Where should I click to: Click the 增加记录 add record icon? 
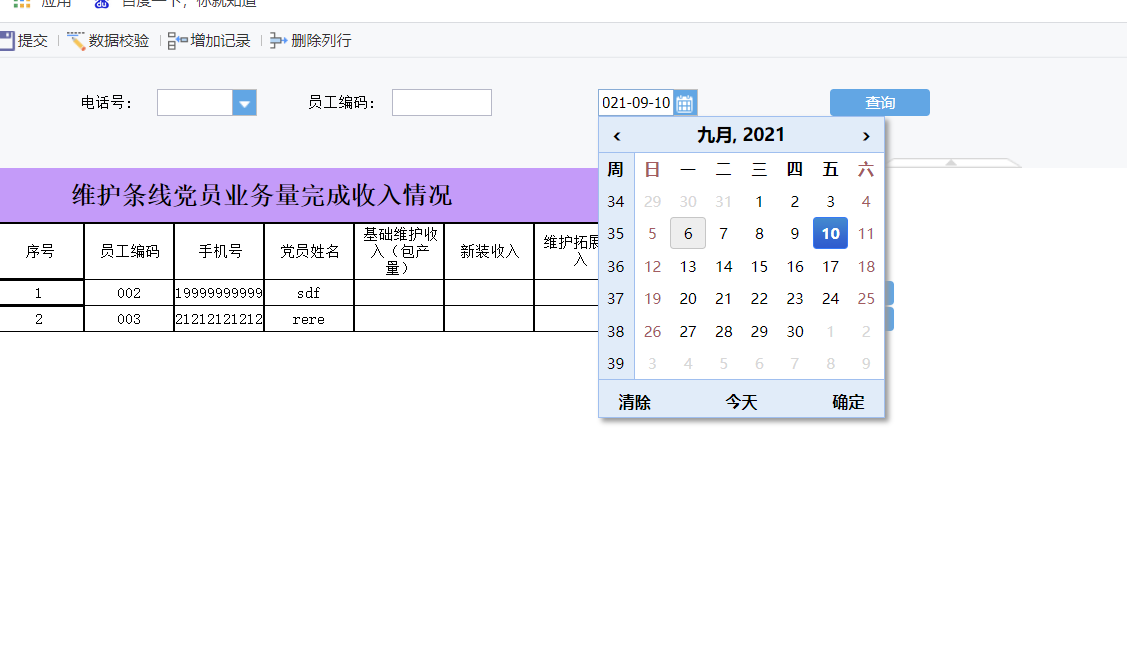[178, 41]
